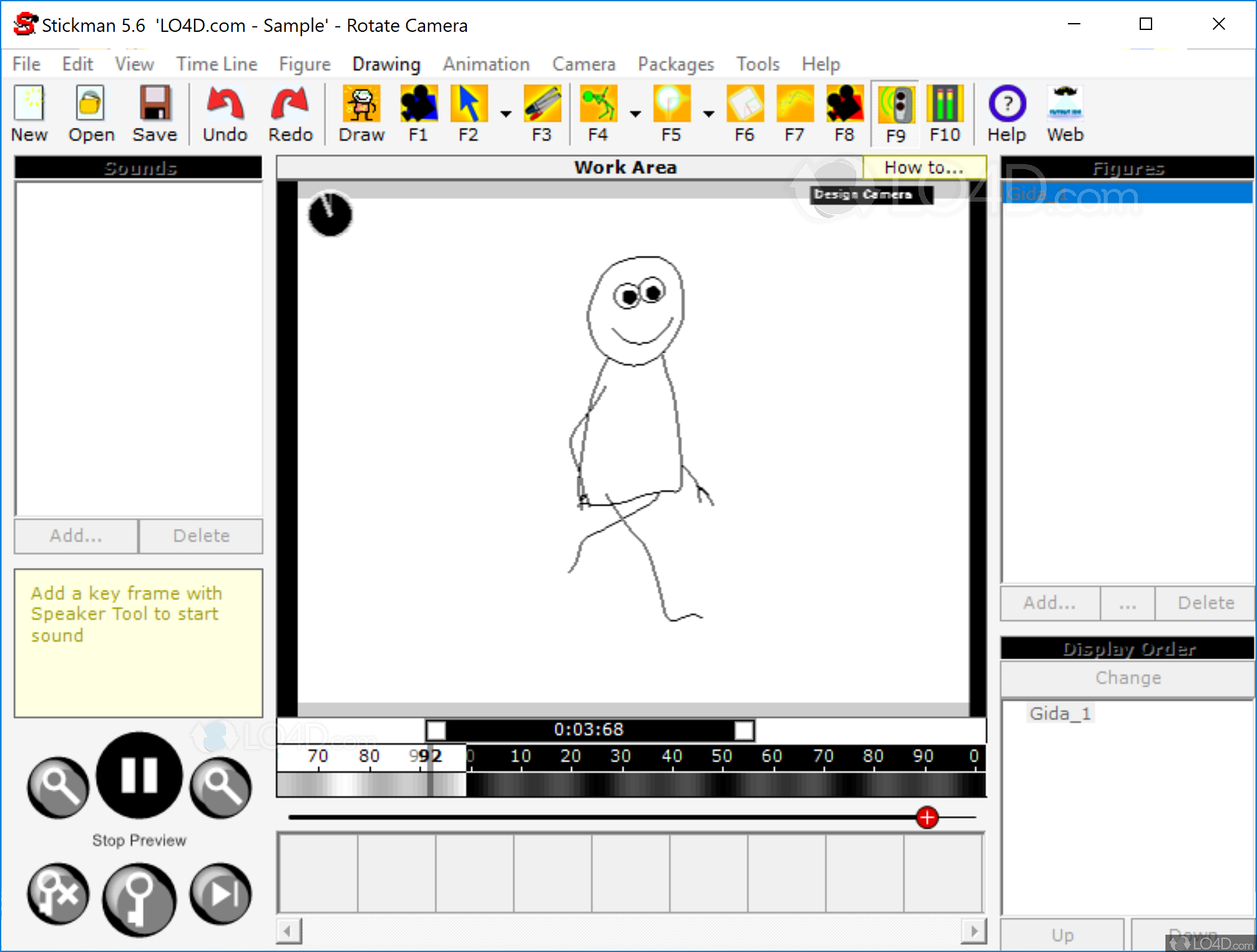Viewport: 1257px width, 952px height.
Task: Open the Animation menu
Action: click(486, 64)
